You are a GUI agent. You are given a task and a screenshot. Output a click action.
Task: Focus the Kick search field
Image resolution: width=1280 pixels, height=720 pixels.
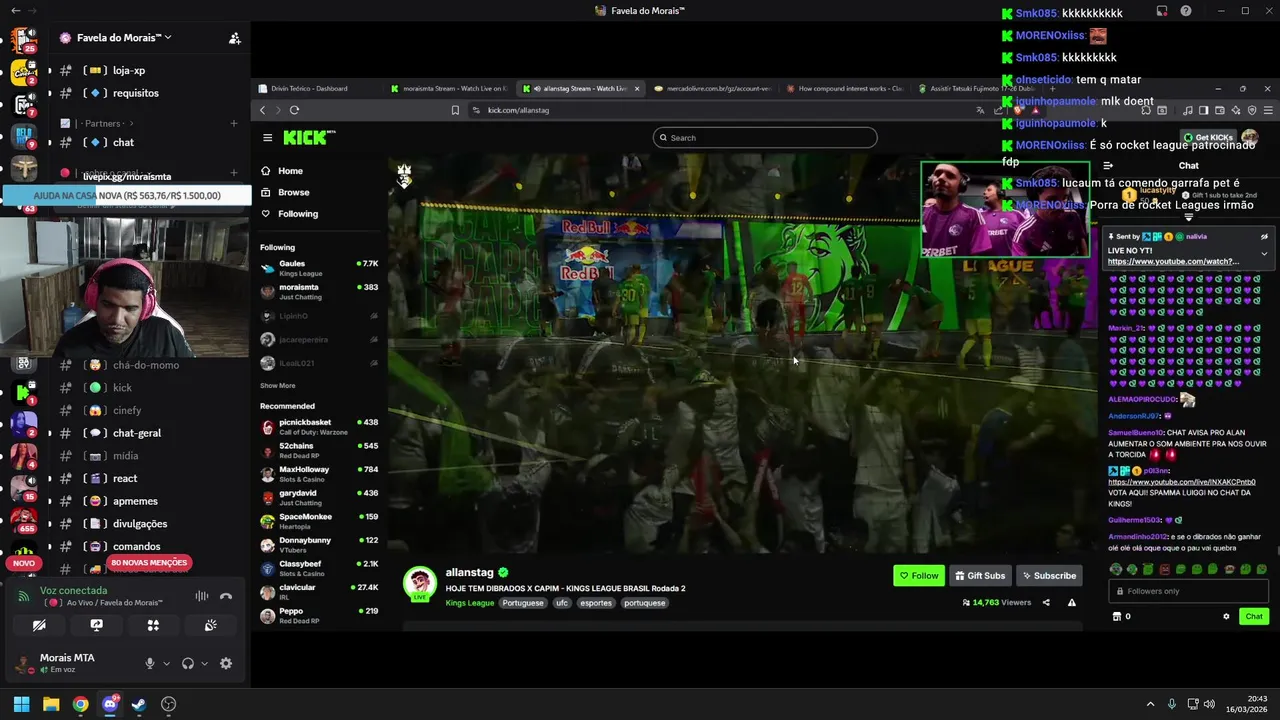[x=765, y=138]
